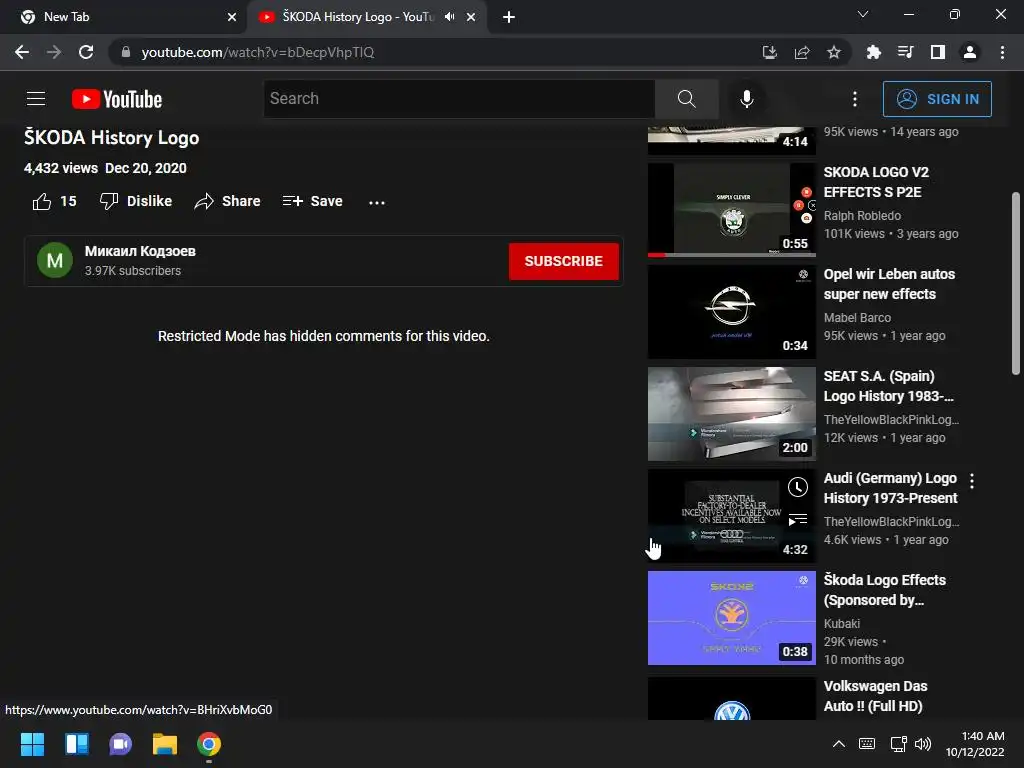1024x768 pixels.
Task: Open system volume control
Action: [923, 744]
